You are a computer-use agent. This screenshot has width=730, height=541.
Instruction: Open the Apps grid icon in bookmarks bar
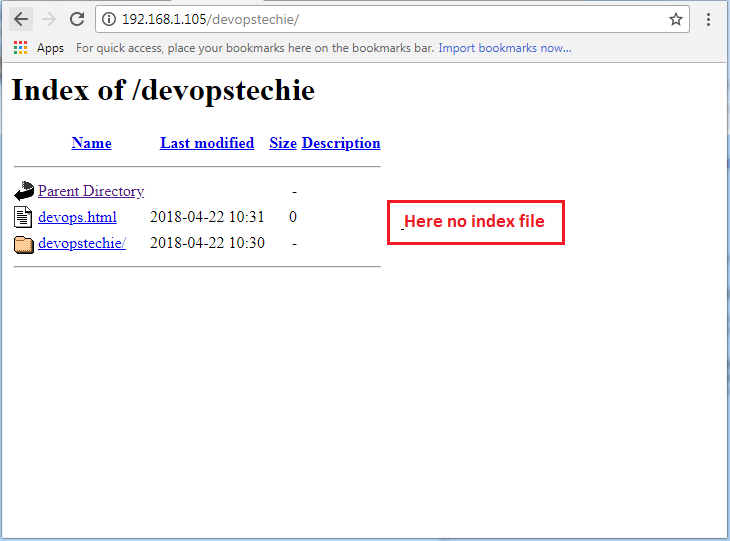pyautogui.click(x=20, y=47)
